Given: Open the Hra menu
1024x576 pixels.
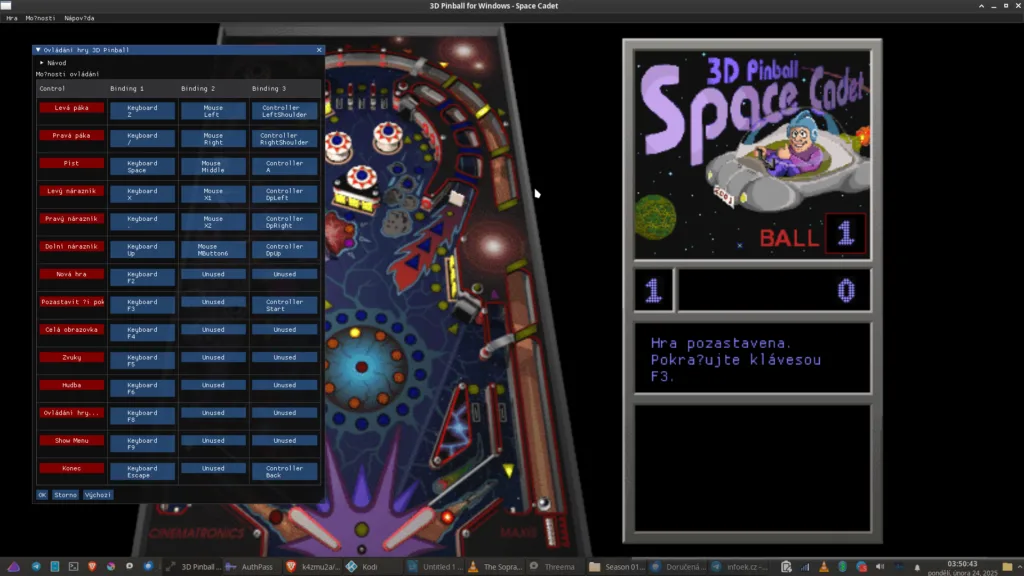Looking at the screenshot, I should click(12, 18).
